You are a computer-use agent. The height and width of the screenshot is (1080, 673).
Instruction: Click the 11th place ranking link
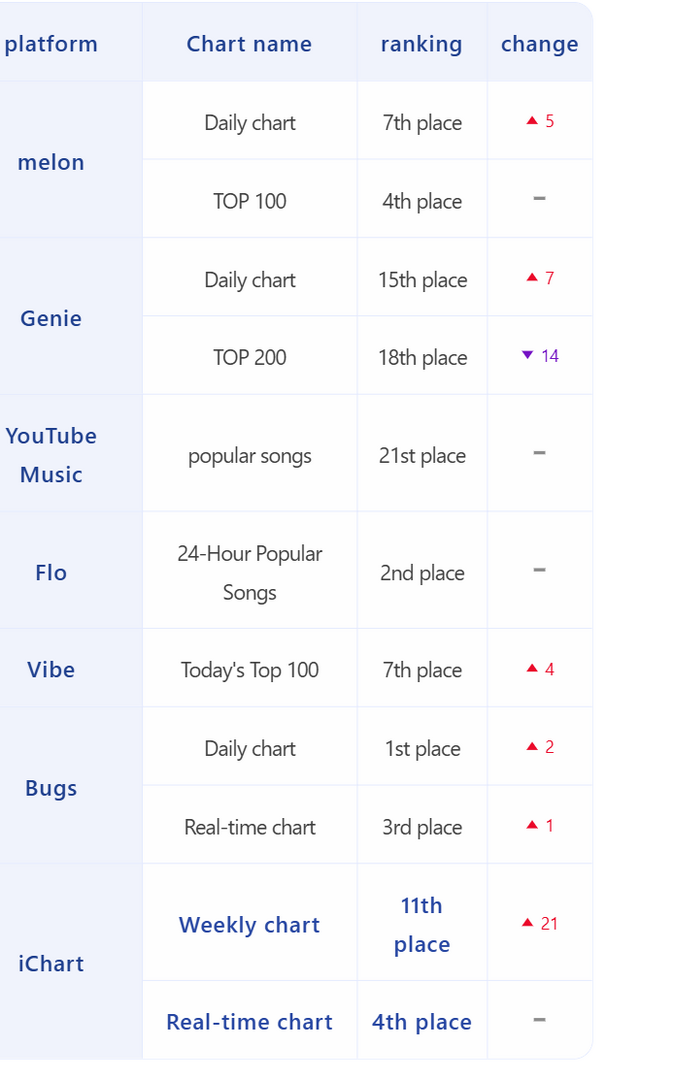422,924
